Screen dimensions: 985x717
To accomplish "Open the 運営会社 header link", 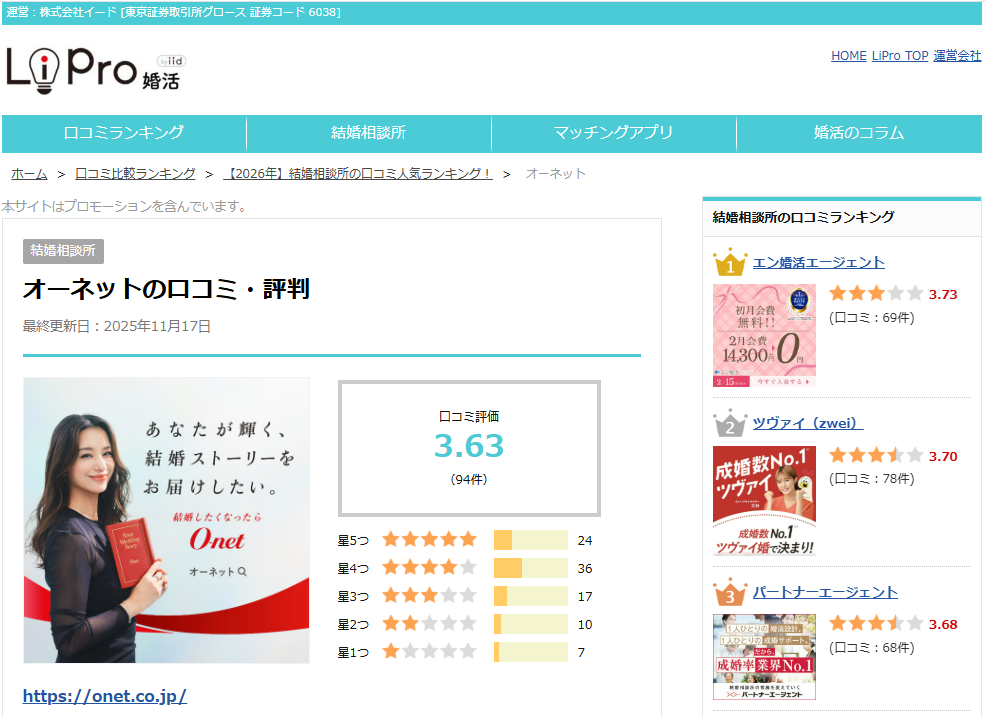I will coord(957,56).
